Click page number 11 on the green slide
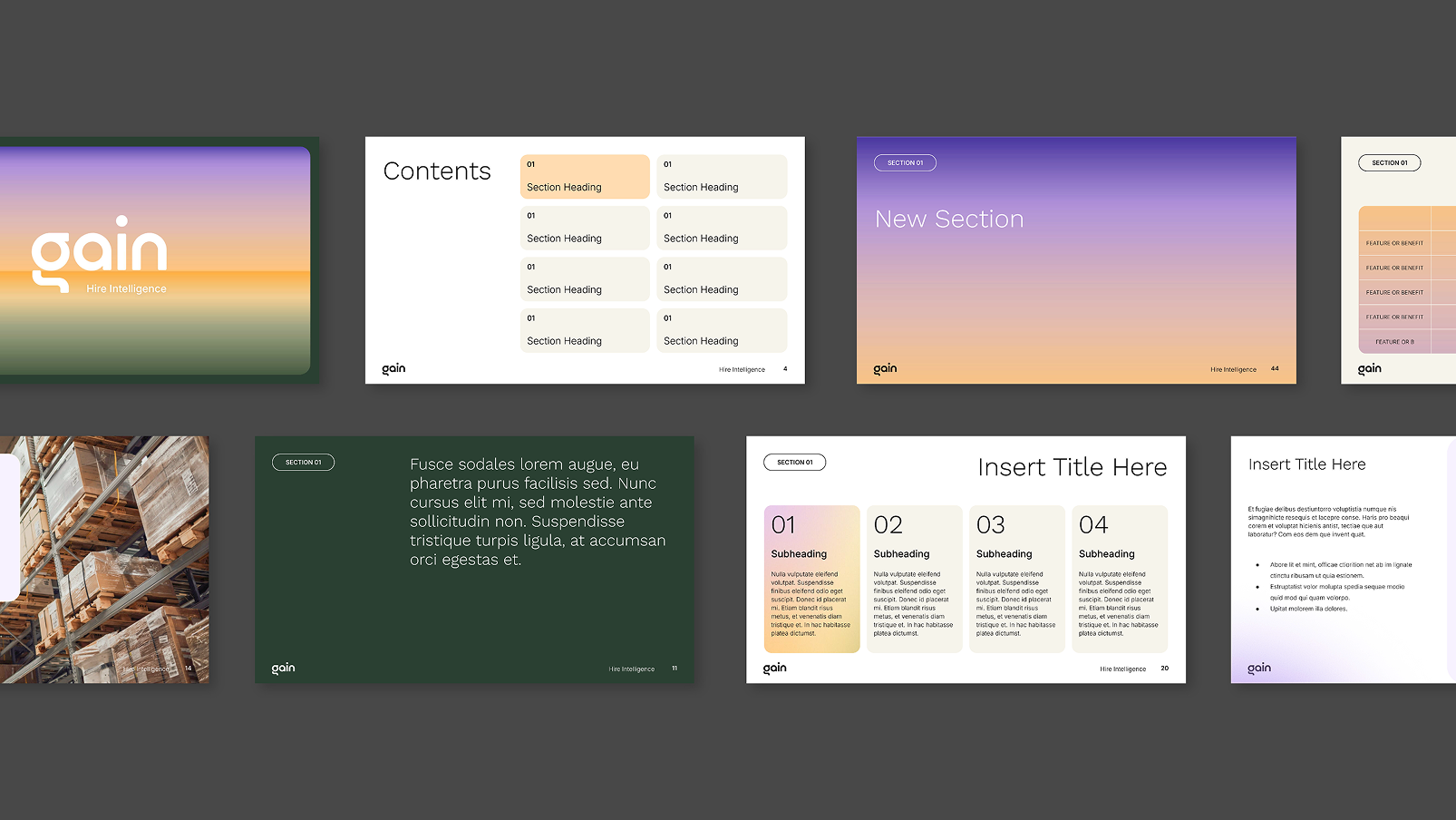This screenshot has width=1456, height=820. tap(675, 669)
